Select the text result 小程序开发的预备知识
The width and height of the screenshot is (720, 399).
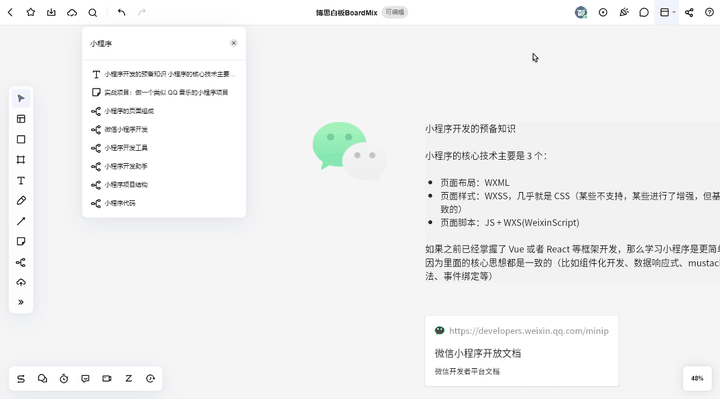pyautogui.click(x=163, y=74)
